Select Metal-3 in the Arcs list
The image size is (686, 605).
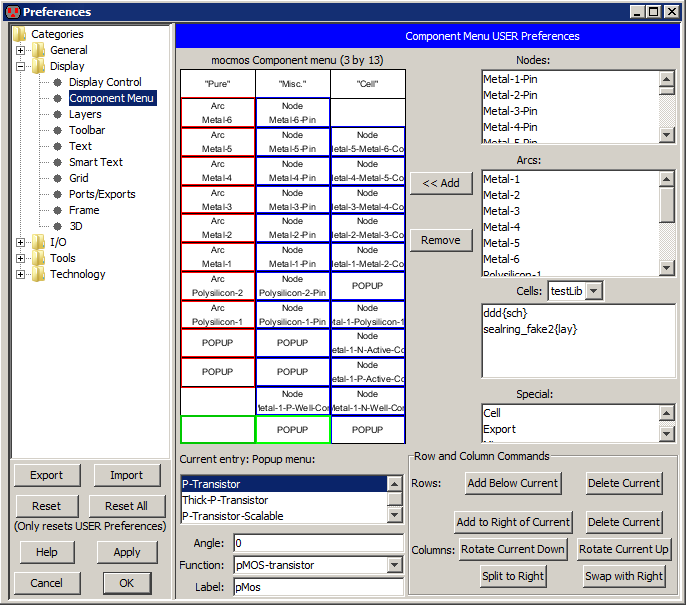(x=502, y=211)
